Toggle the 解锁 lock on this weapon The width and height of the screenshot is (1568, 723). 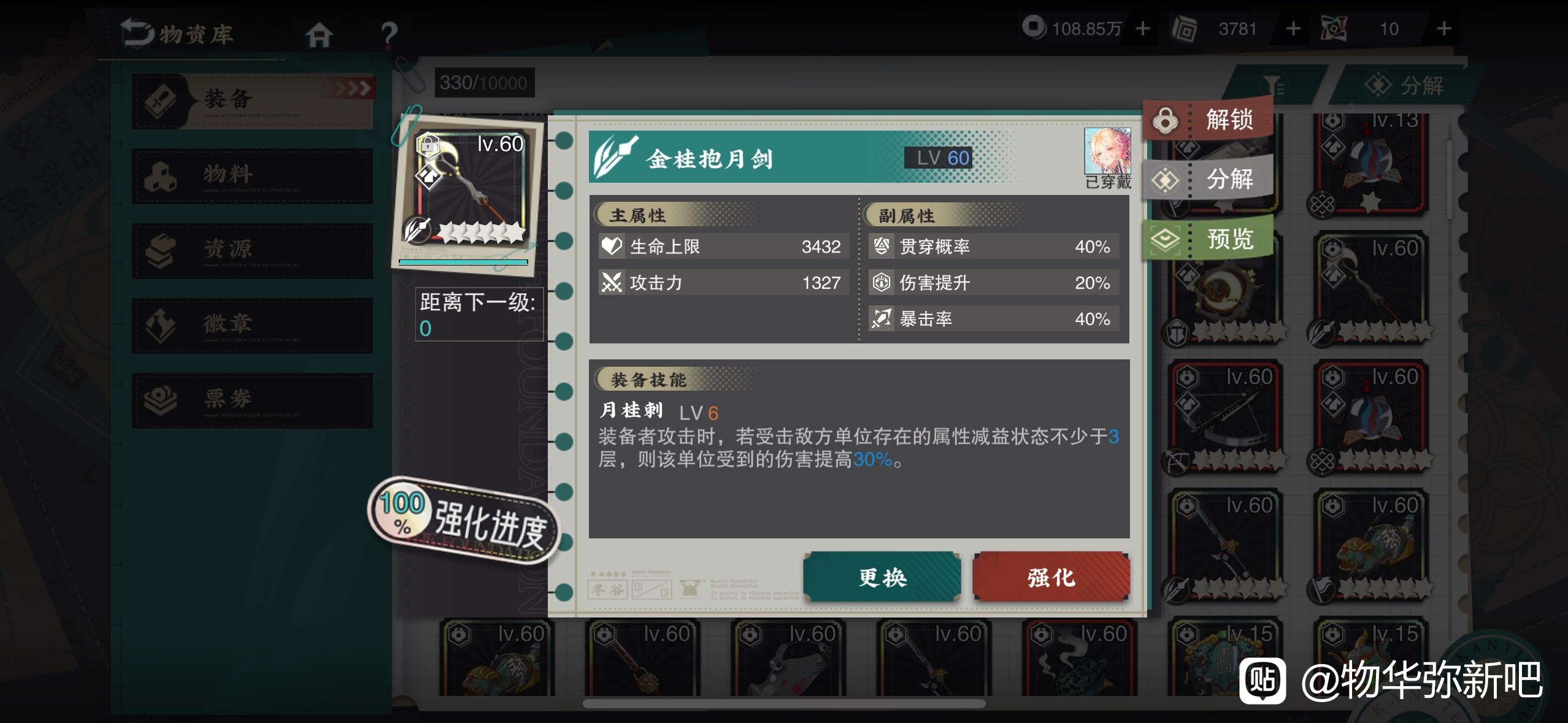pyautogui.click(x=1207, y=119)
